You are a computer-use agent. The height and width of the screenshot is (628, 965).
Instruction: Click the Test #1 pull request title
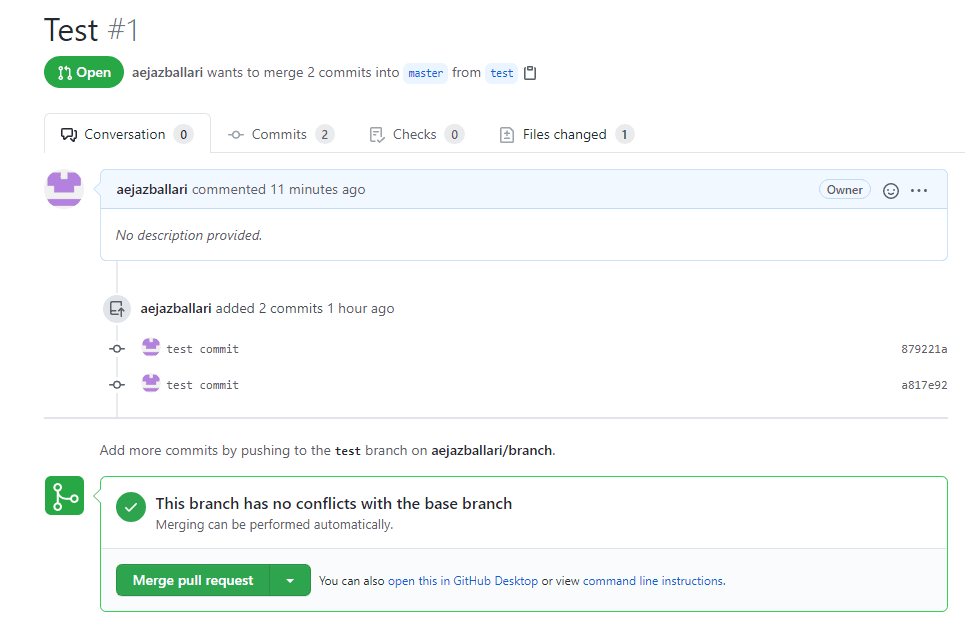(x=91, y=30)
